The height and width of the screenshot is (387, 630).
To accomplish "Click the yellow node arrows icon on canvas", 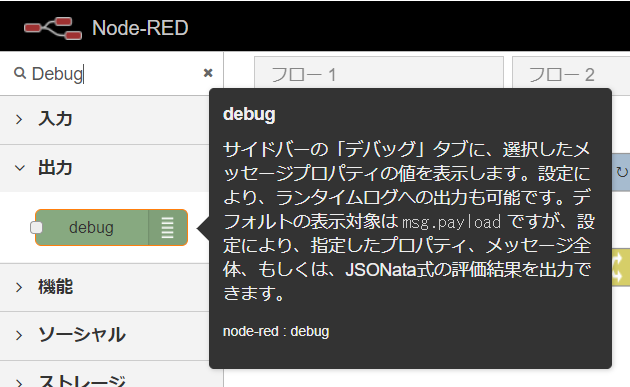I will click(618, 267).
